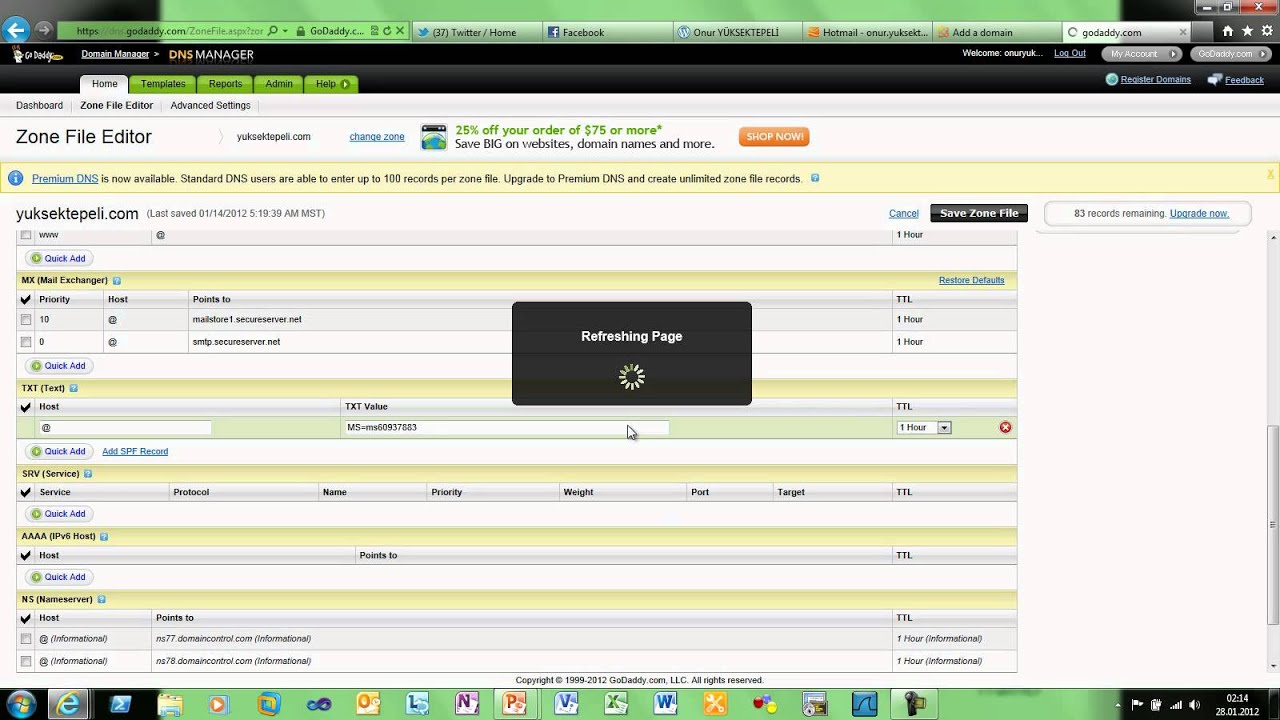Expand the My Account dropdown

point(1140,54)
